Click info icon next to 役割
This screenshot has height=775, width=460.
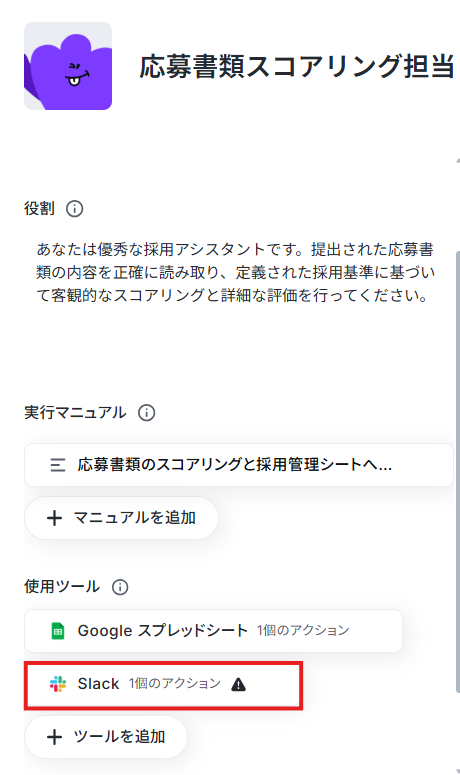click(x=75, y=209)
